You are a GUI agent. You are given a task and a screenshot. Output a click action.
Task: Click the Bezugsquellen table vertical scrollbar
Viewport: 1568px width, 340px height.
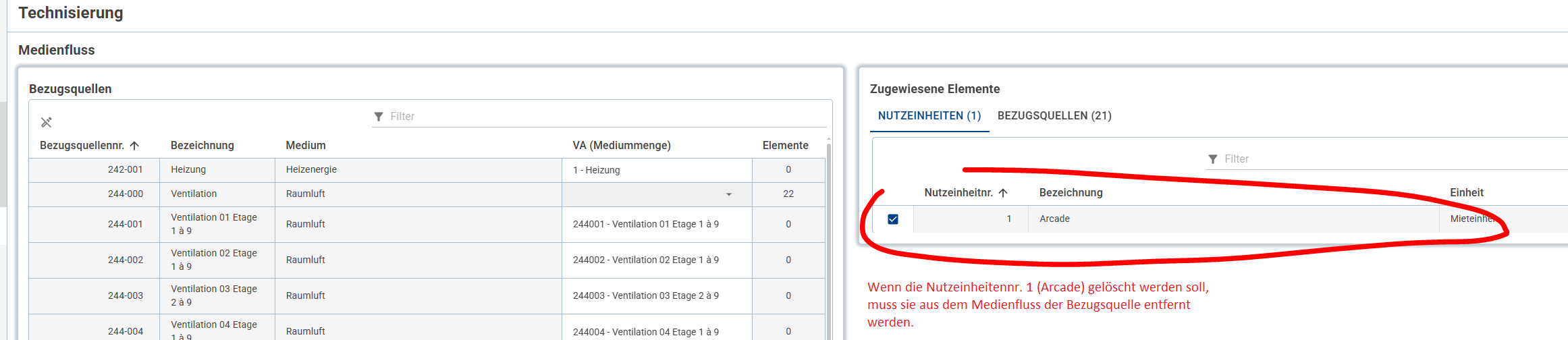(x=828, y=236)
